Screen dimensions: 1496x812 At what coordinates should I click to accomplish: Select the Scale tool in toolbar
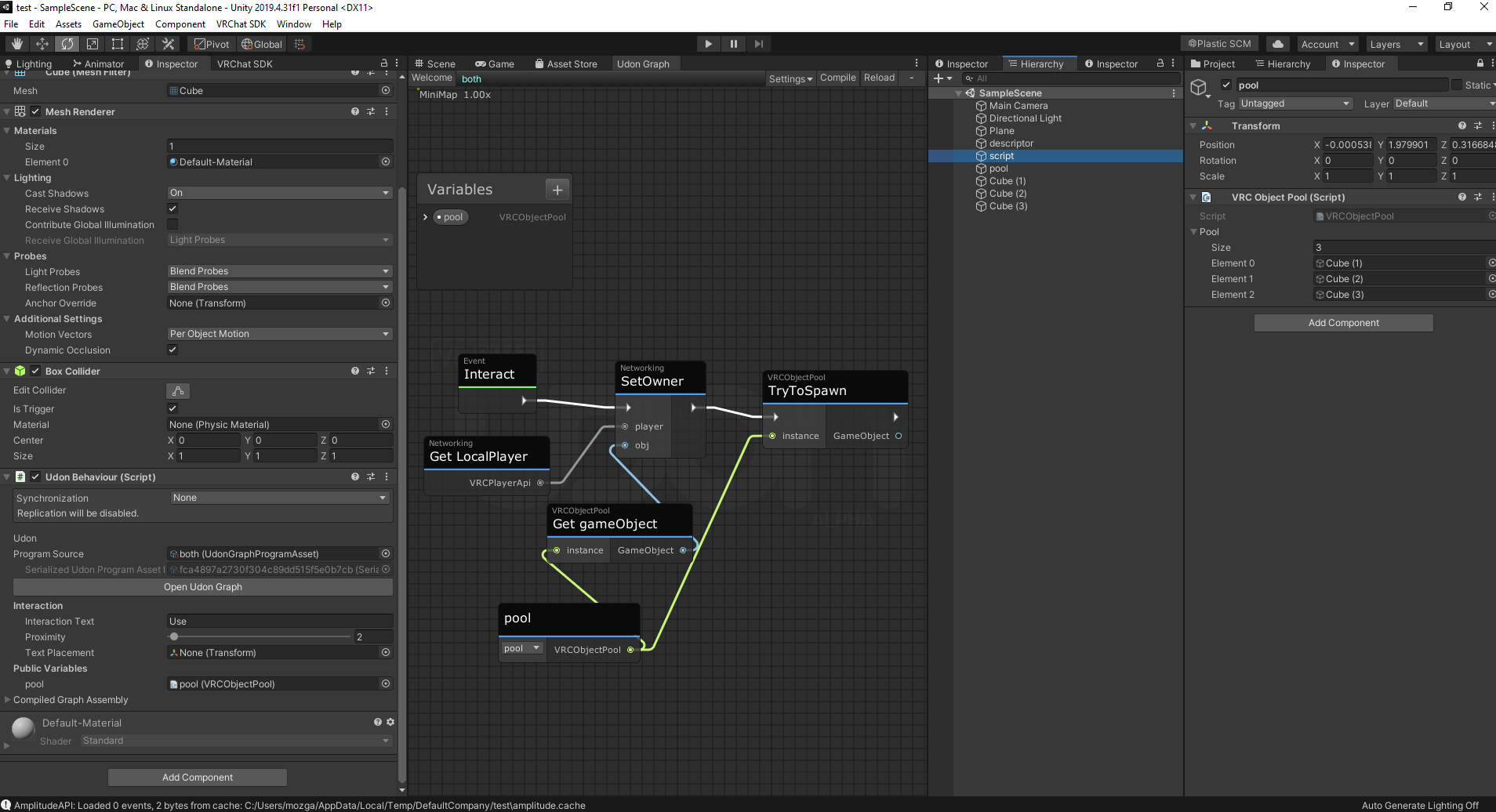pos(93,44)
